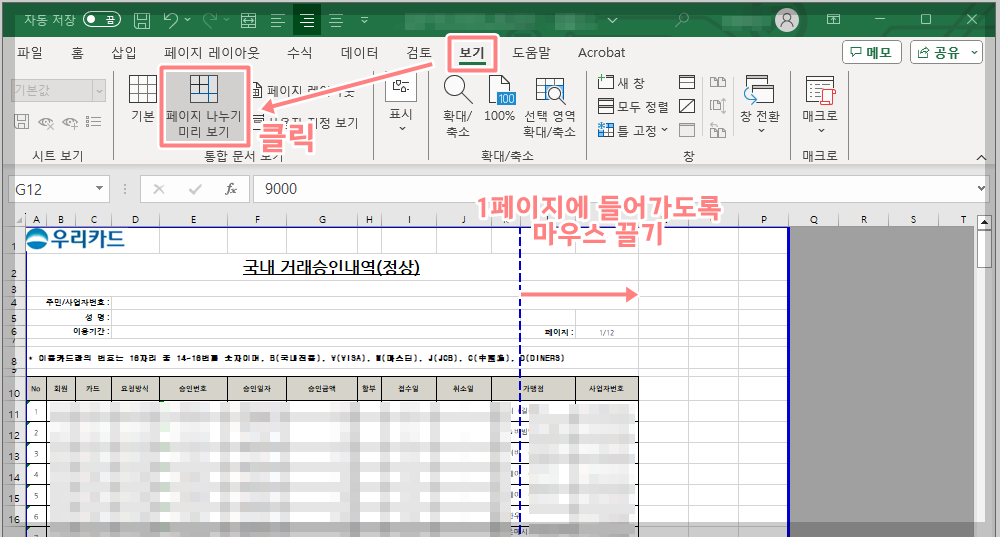Open the 삽입 tab

pos(124,52)
